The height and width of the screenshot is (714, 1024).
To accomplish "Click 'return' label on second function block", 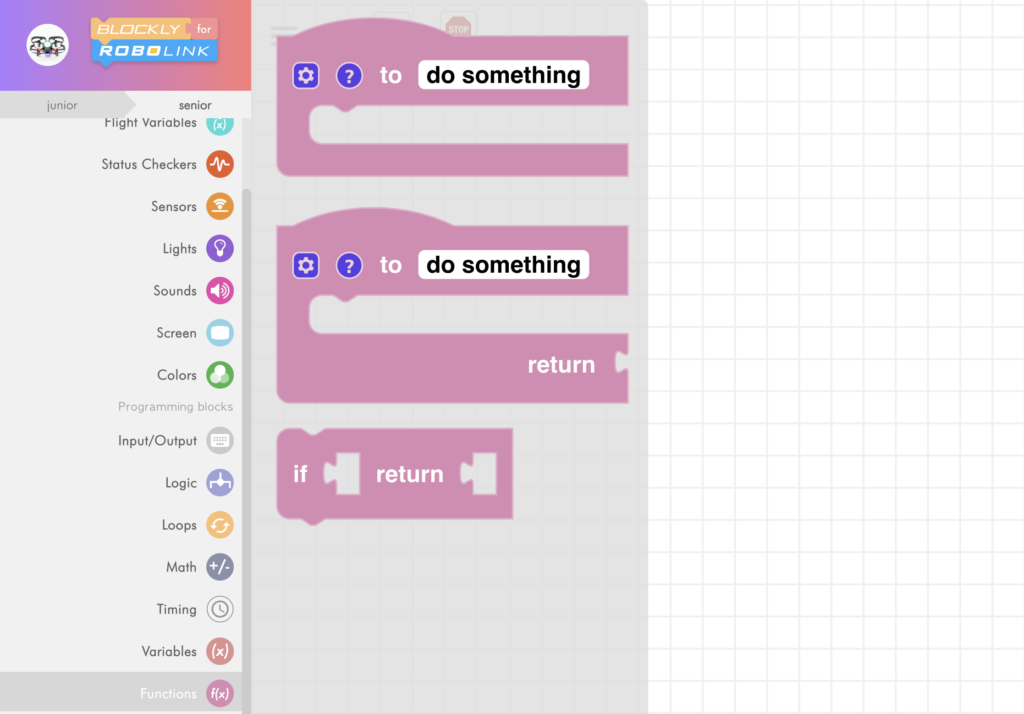I will (x=561, y=365).
